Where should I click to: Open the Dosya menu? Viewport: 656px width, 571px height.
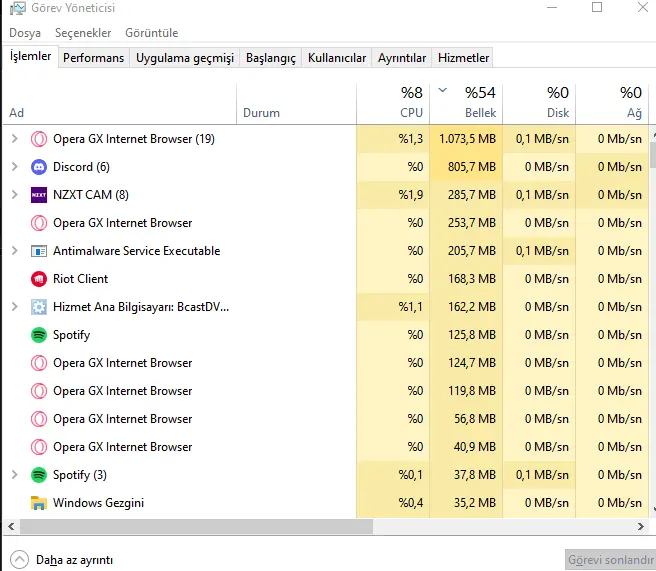click(25, 33)
